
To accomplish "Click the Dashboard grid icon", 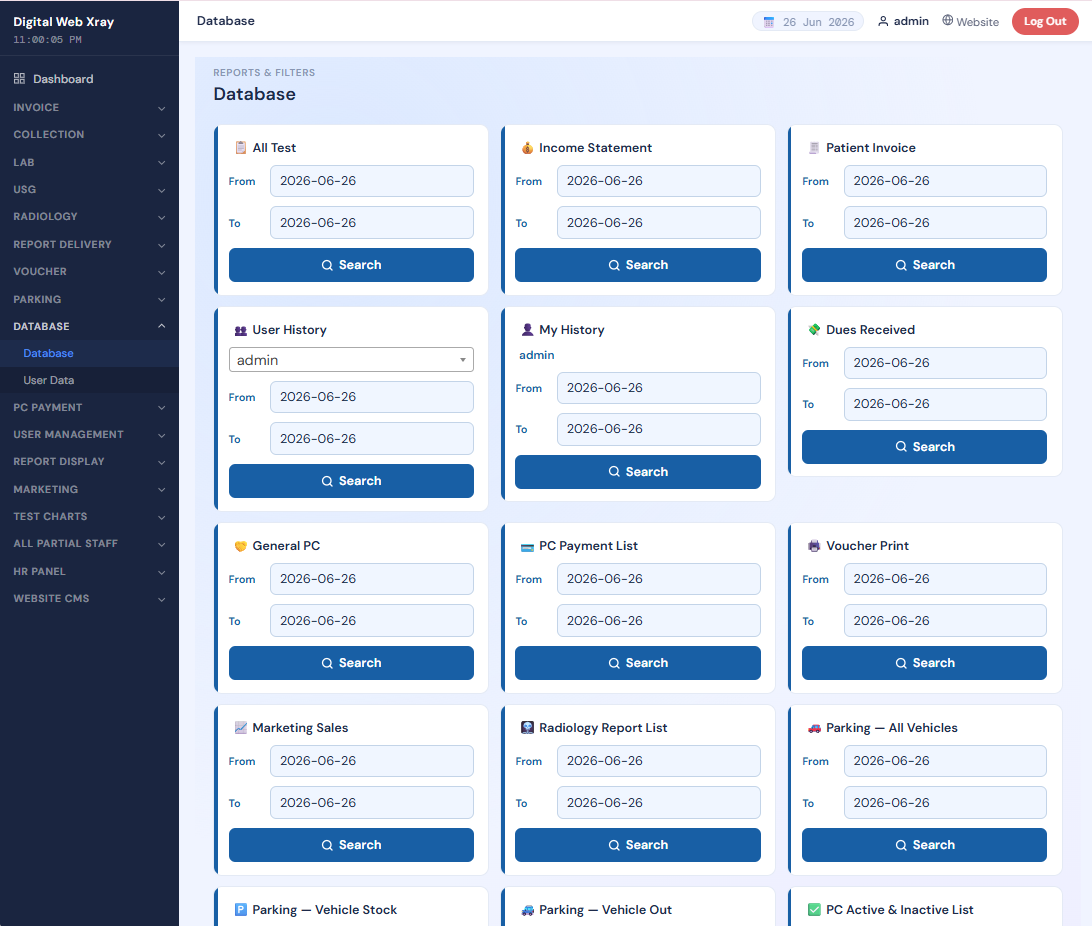I will [20, 79].
